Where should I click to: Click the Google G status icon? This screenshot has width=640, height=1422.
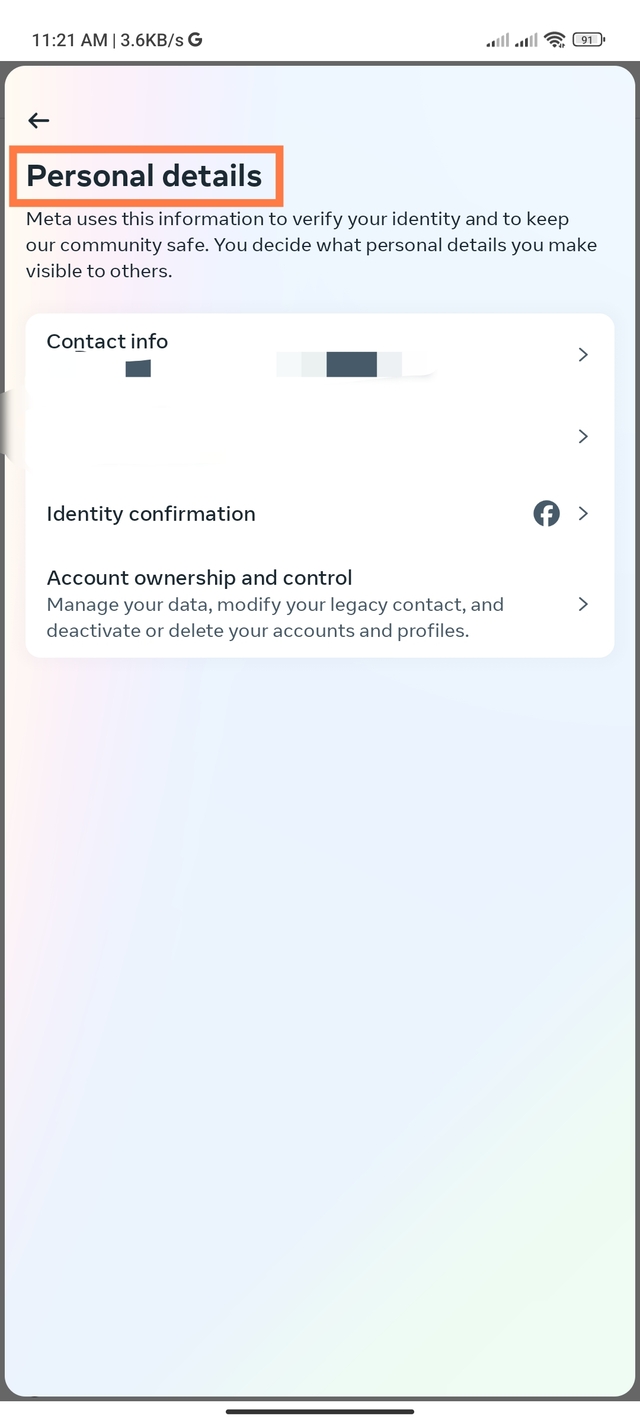click(x=195, y=40)
